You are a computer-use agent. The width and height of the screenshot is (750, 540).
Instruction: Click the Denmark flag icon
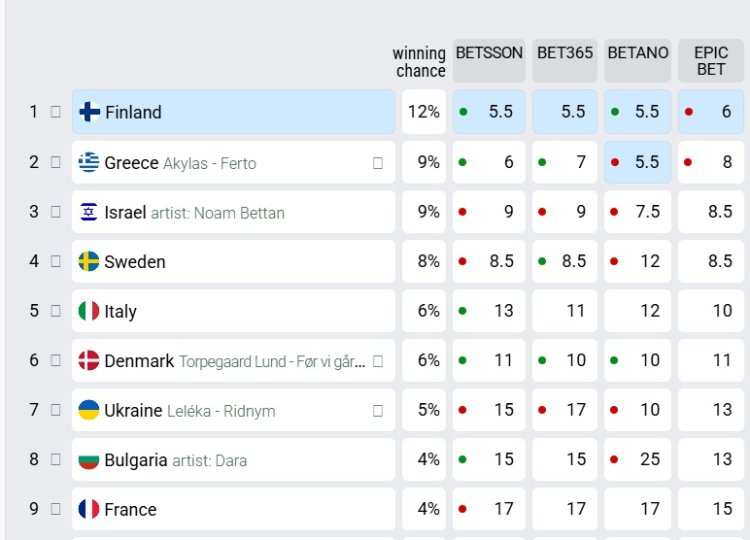pyautogui.click(x=89, y=360)
